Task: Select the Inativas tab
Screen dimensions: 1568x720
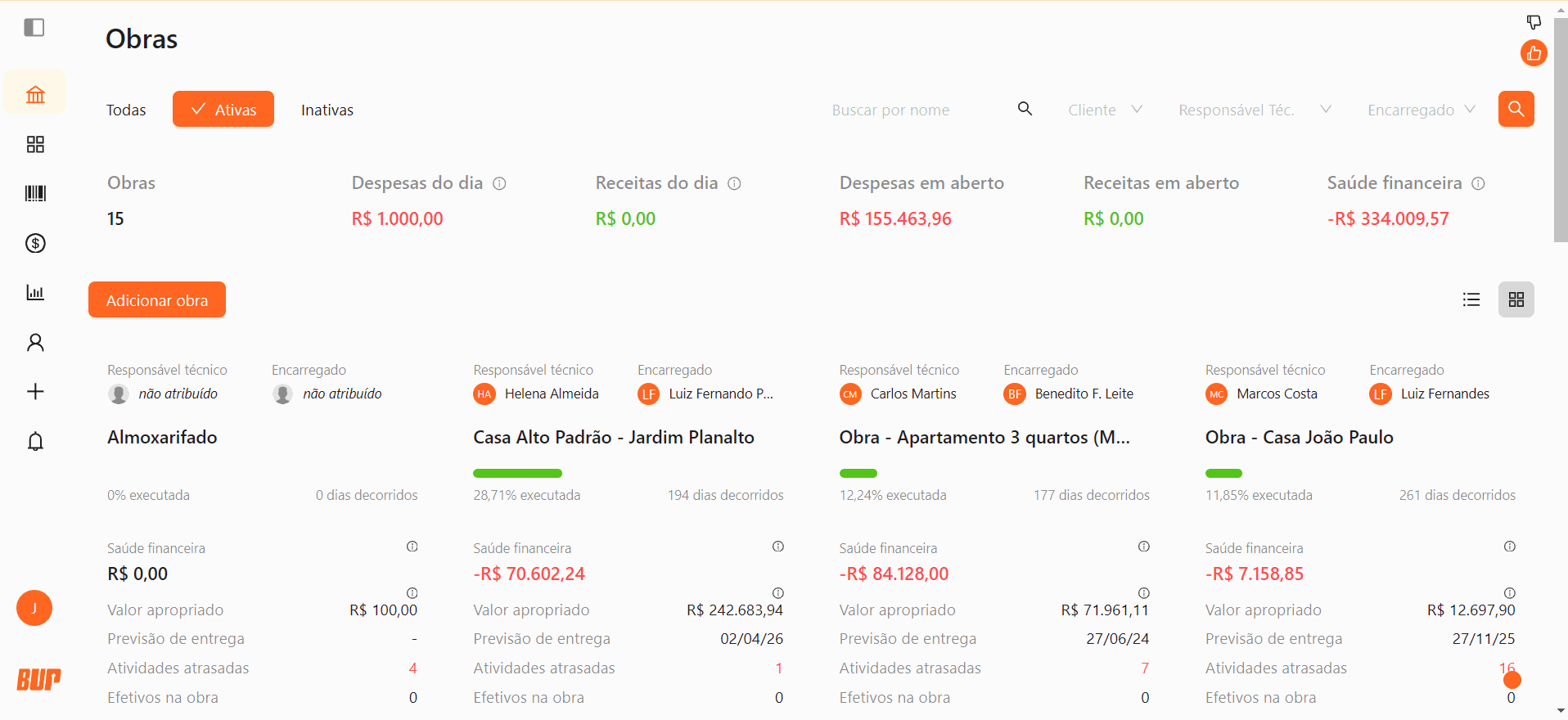Action: point(327,110)
